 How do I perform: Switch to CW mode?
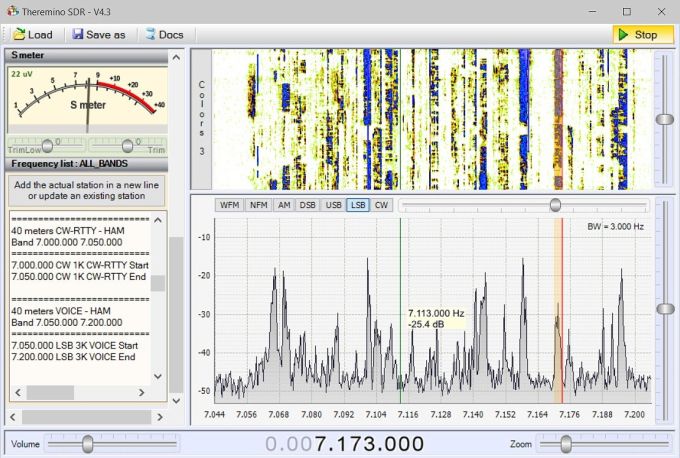[381, 205]
